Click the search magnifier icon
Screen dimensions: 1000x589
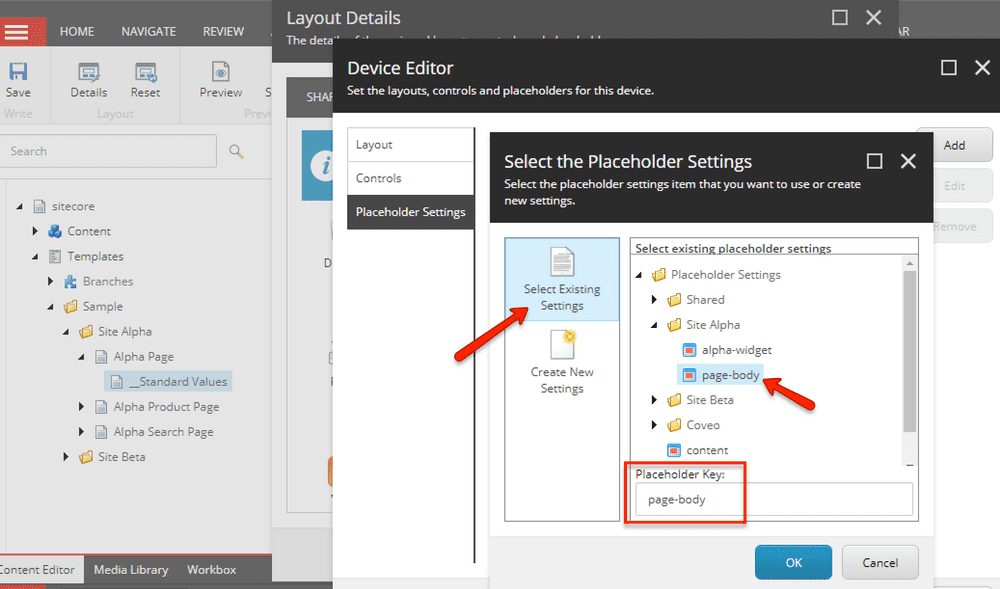point(236,151)
